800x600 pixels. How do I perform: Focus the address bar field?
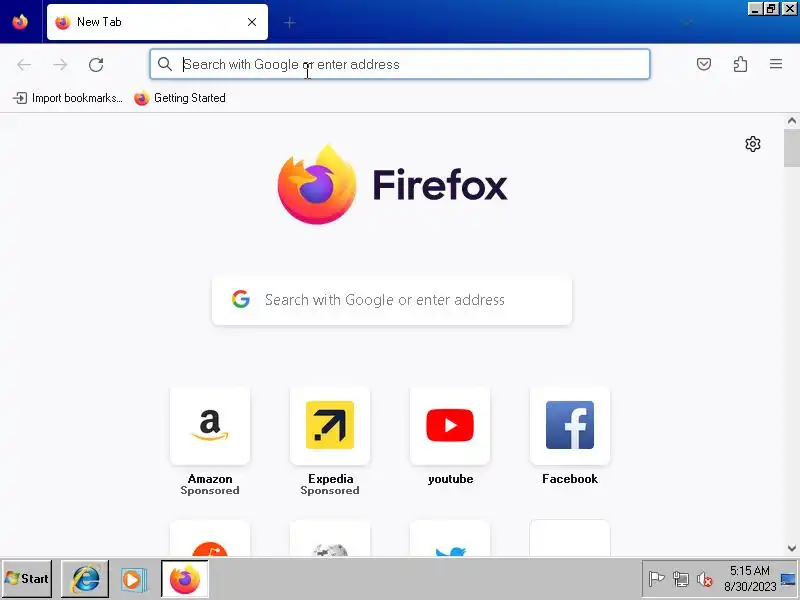pos(399,64)
